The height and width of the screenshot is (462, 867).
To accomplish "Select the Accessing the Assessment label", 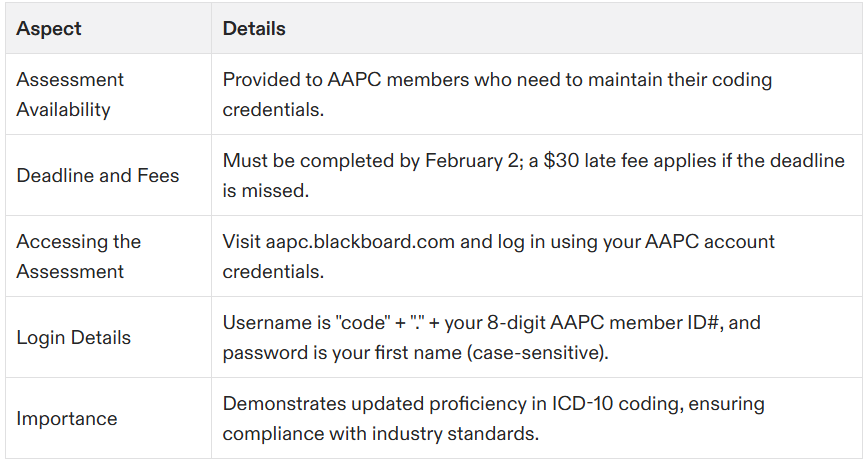I will [x=79, y=256].
